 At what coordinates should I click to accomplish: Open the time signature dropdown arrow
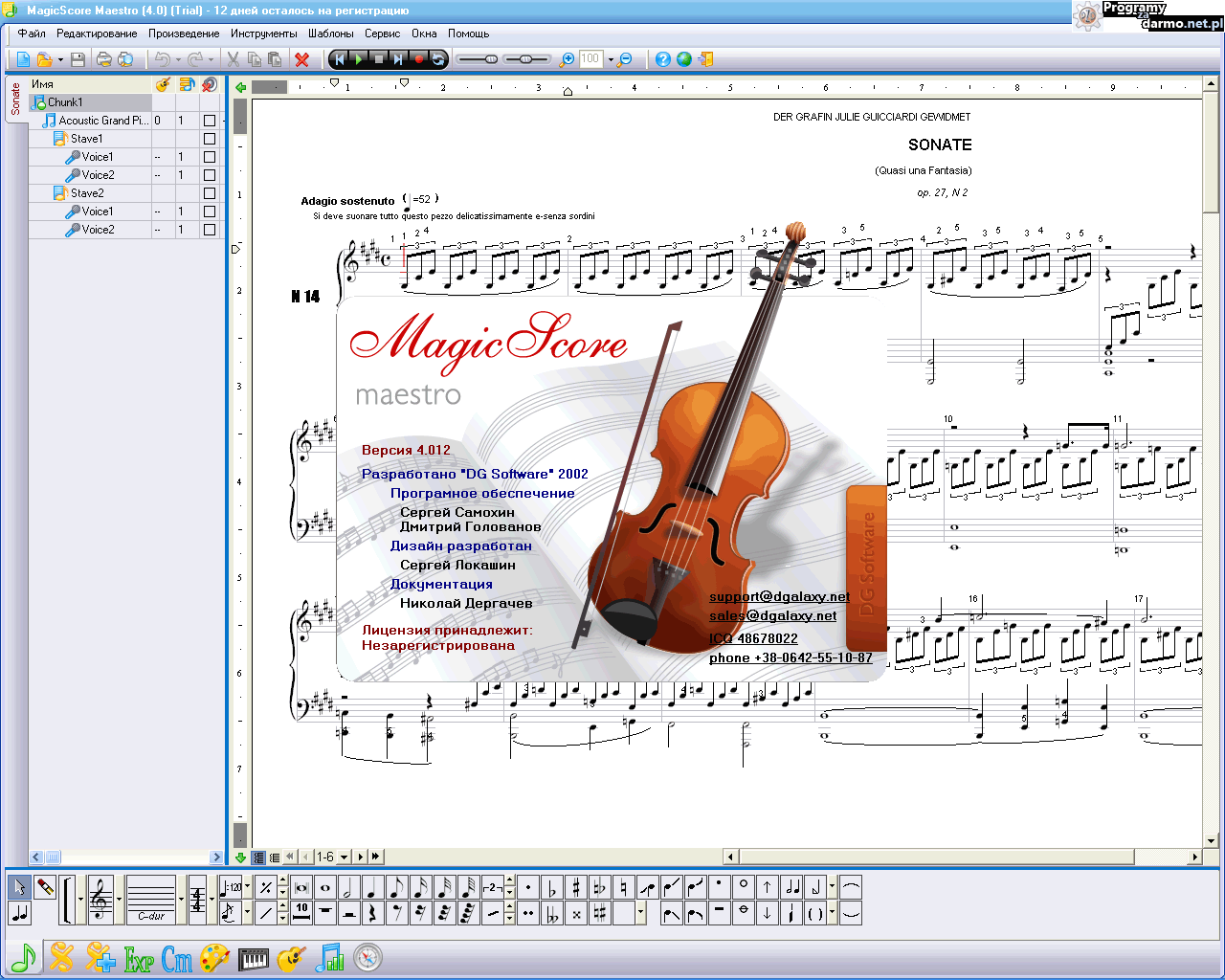coord(211,900)
